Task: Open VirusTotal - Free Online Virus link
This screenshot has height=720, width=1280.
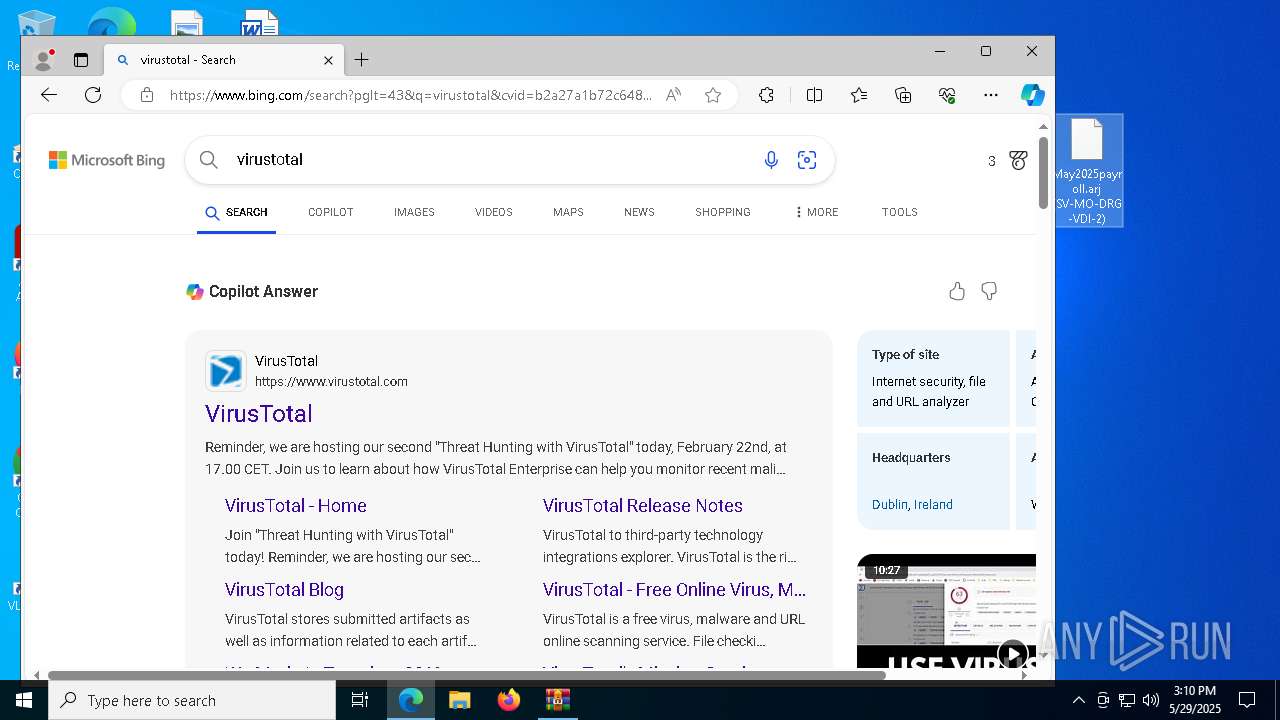Action: (x=674, y=590)
